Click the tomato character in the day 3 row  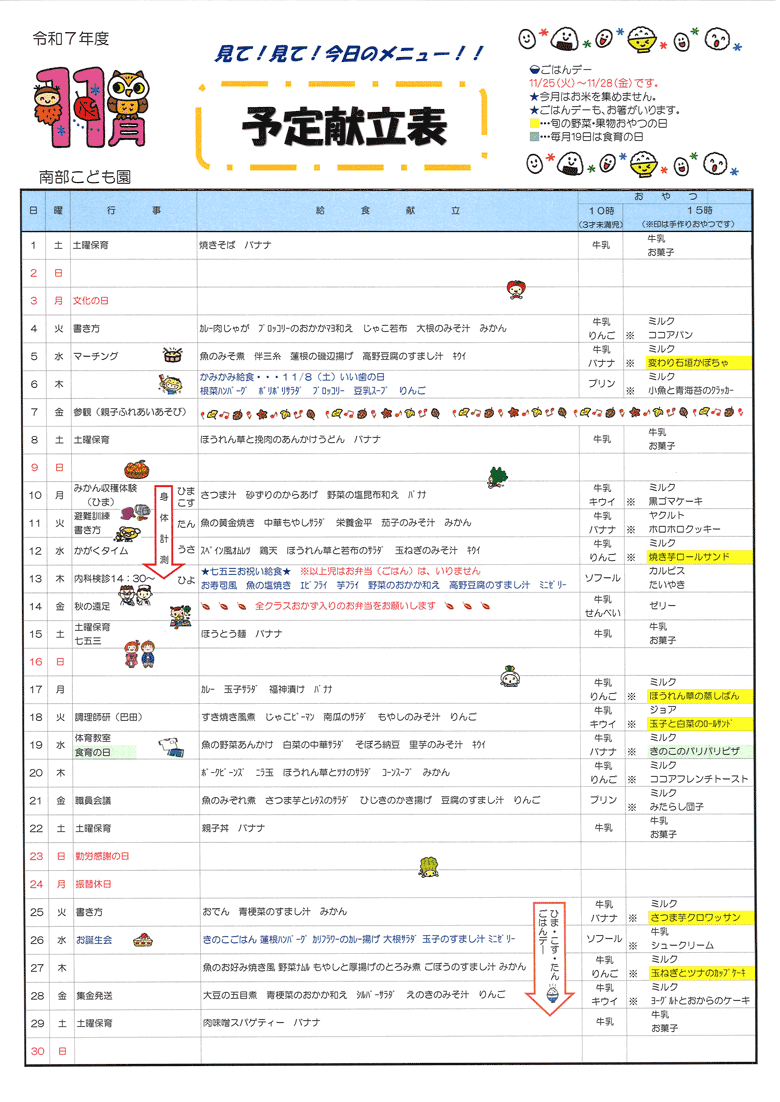(517, 288)
